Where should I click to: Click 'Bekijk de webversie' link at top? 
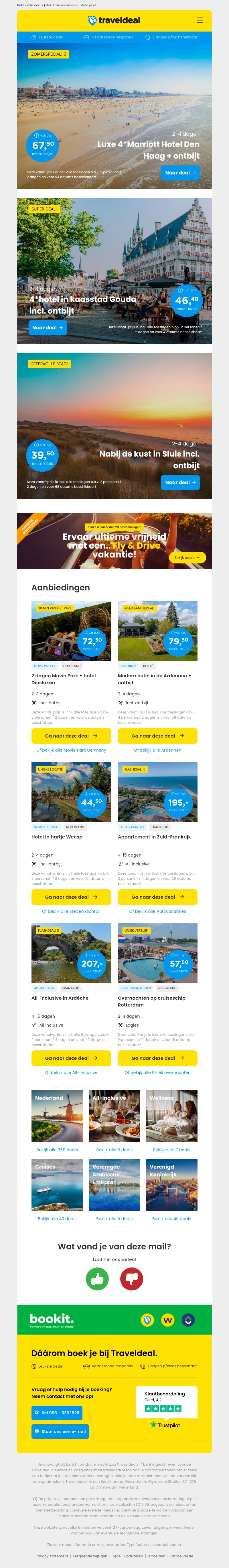(x=61, y=5)
